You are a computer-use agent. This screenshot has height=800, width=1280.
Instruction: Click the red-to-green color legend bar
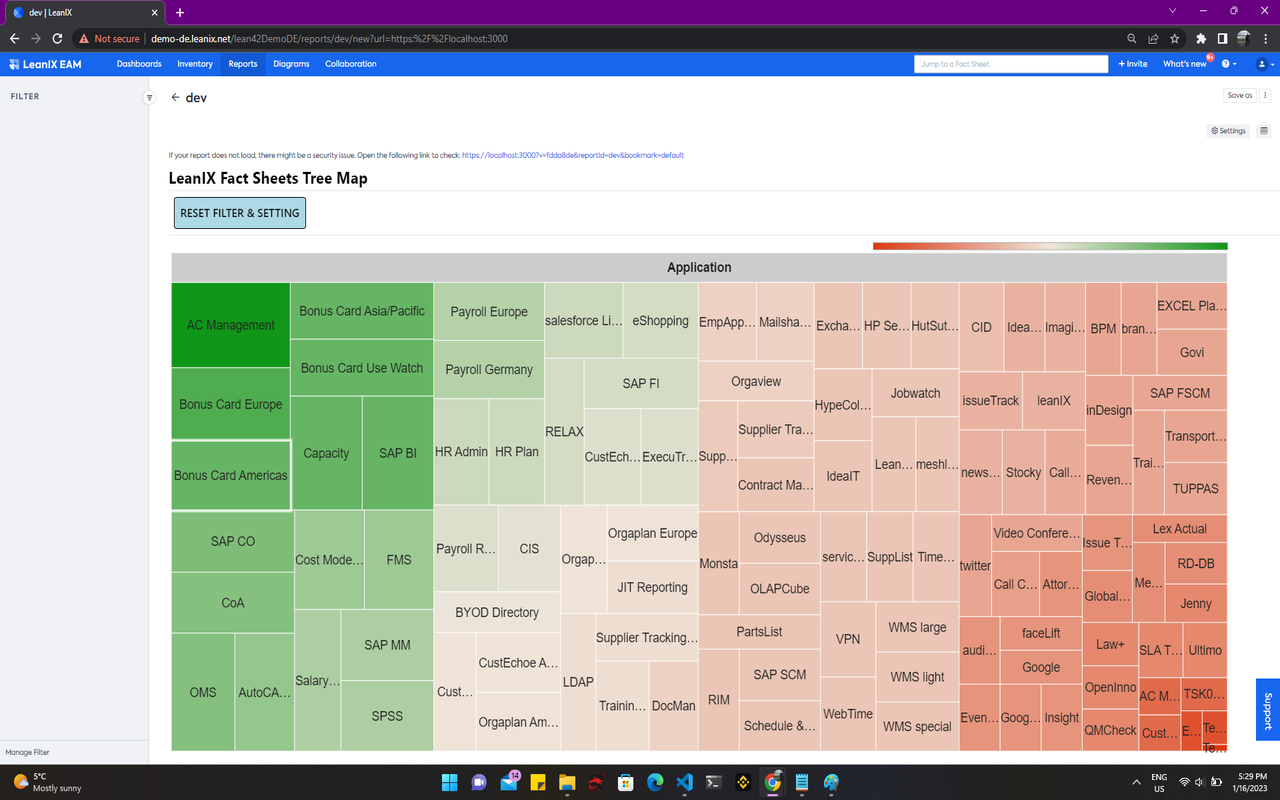(x=1050, y=246)
